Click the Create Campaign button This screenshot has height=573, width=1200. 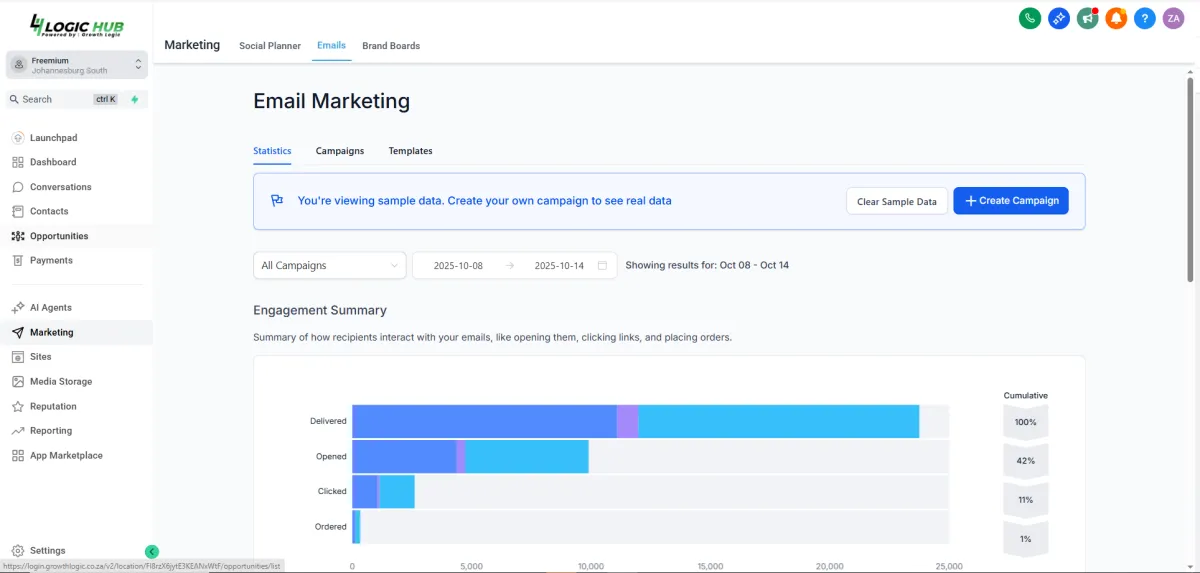point(1011,201)
